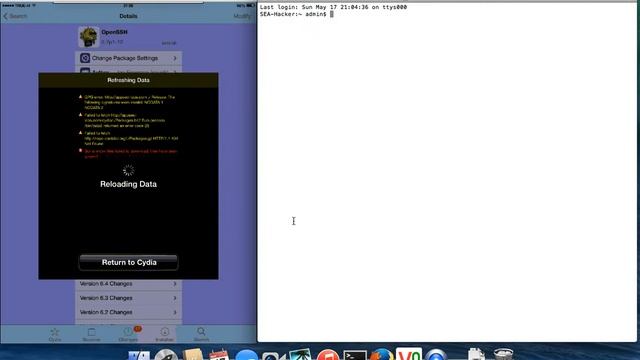
Task: Open Launchpad rocket icon in Dock
Action: (x=166, y=355)
